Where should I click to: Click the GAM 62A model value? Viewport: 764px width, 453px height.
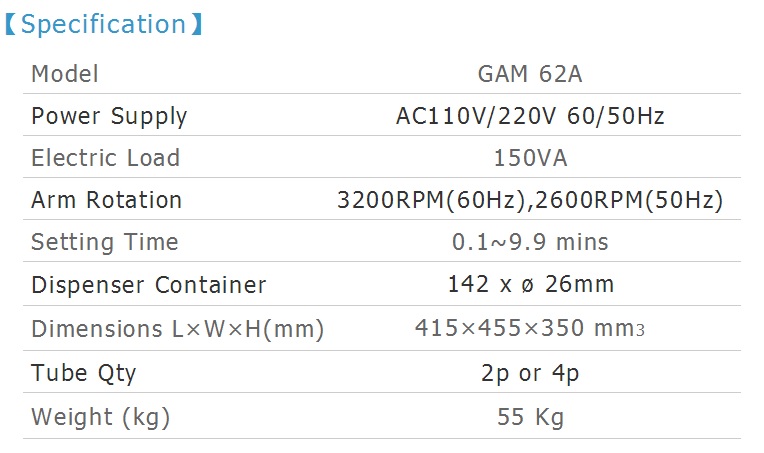point(530,74)
